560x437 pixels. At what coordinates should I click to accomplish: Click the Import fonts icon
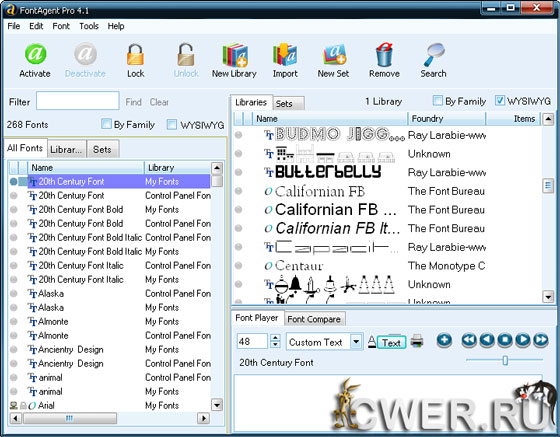[285, 54]
